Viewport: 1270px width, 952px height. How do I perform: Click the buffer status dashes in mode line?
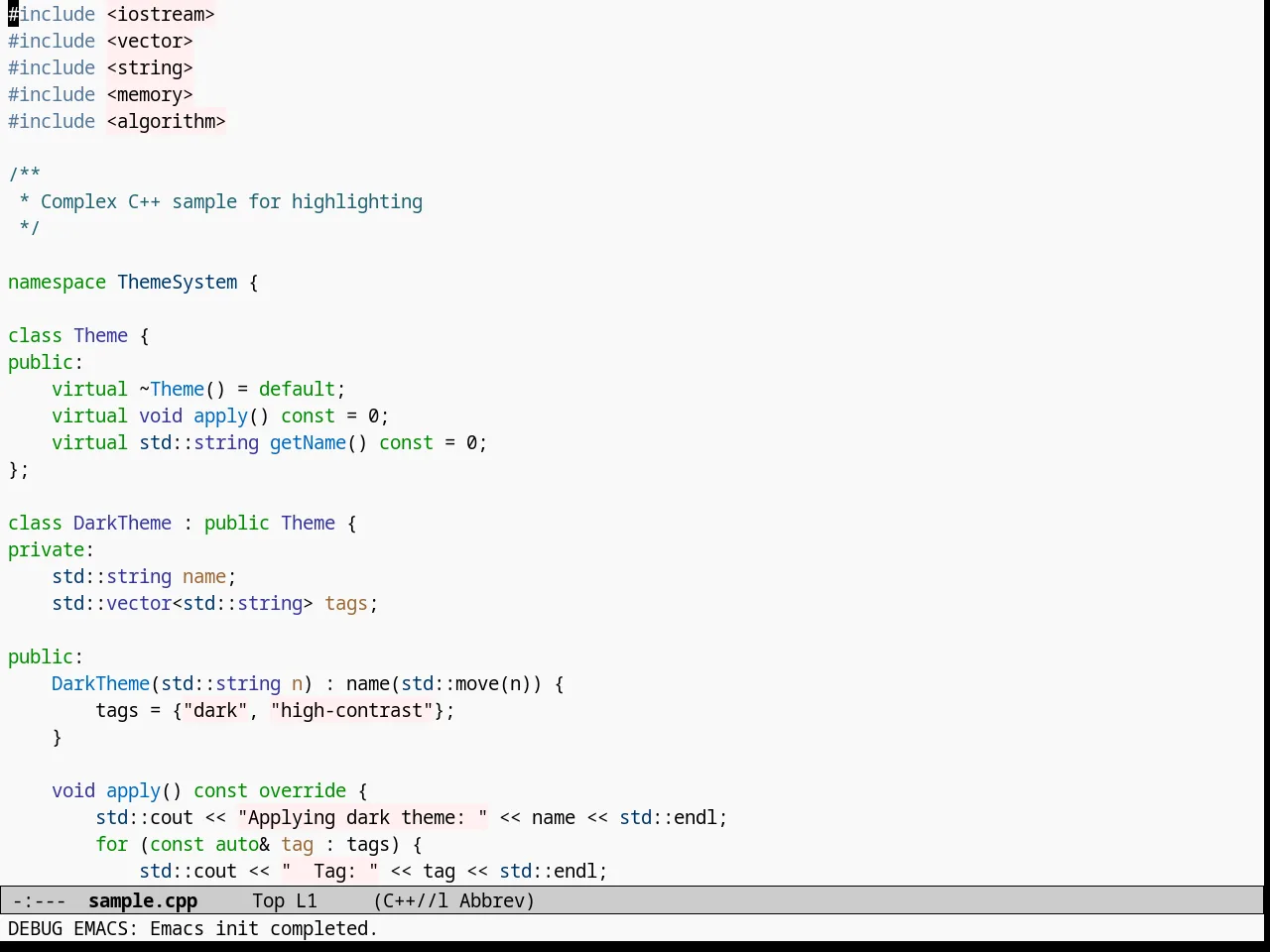coord(40,900)
